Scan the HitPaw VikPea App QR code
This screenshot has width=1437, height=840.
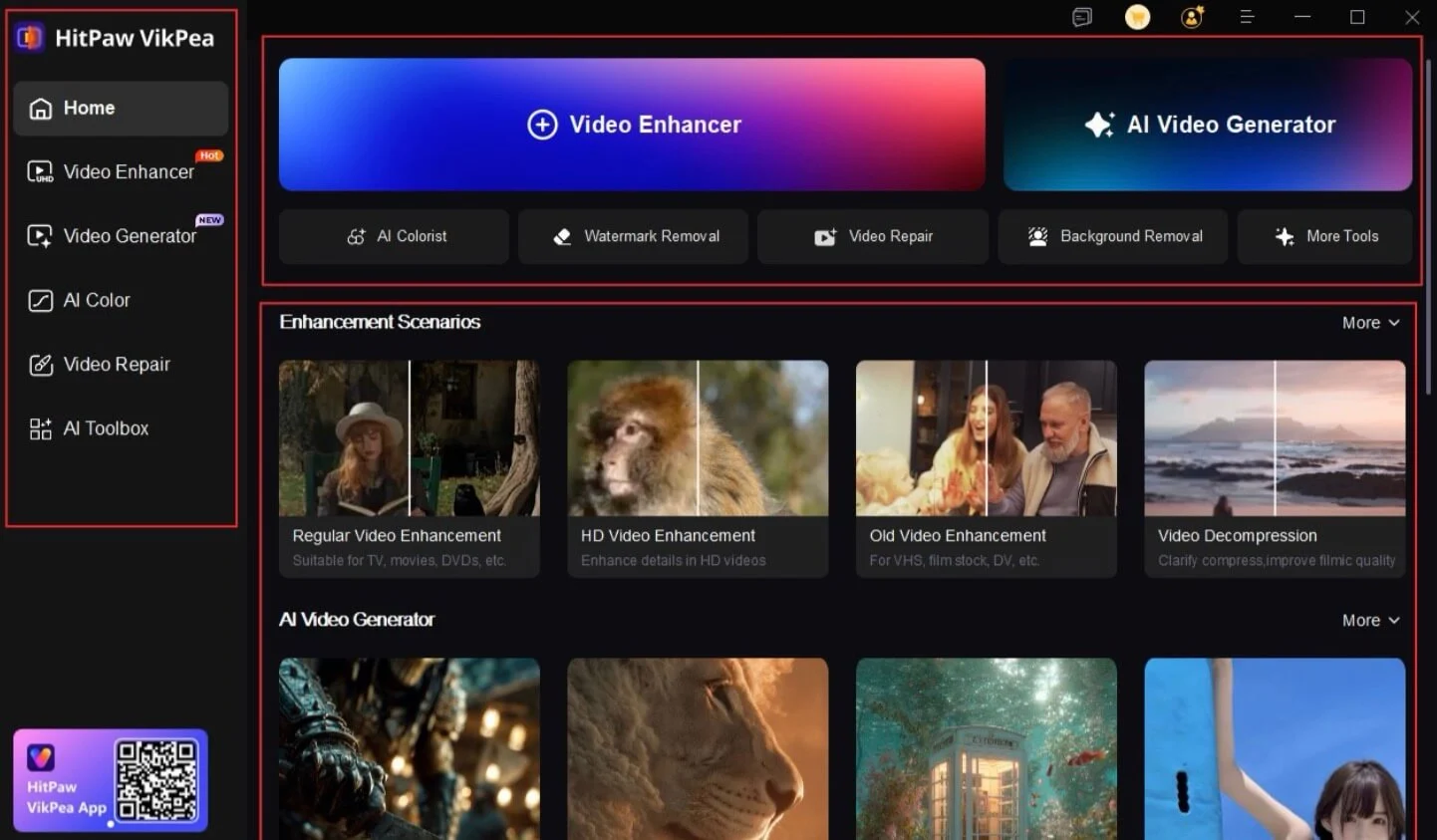pos(154,780)
